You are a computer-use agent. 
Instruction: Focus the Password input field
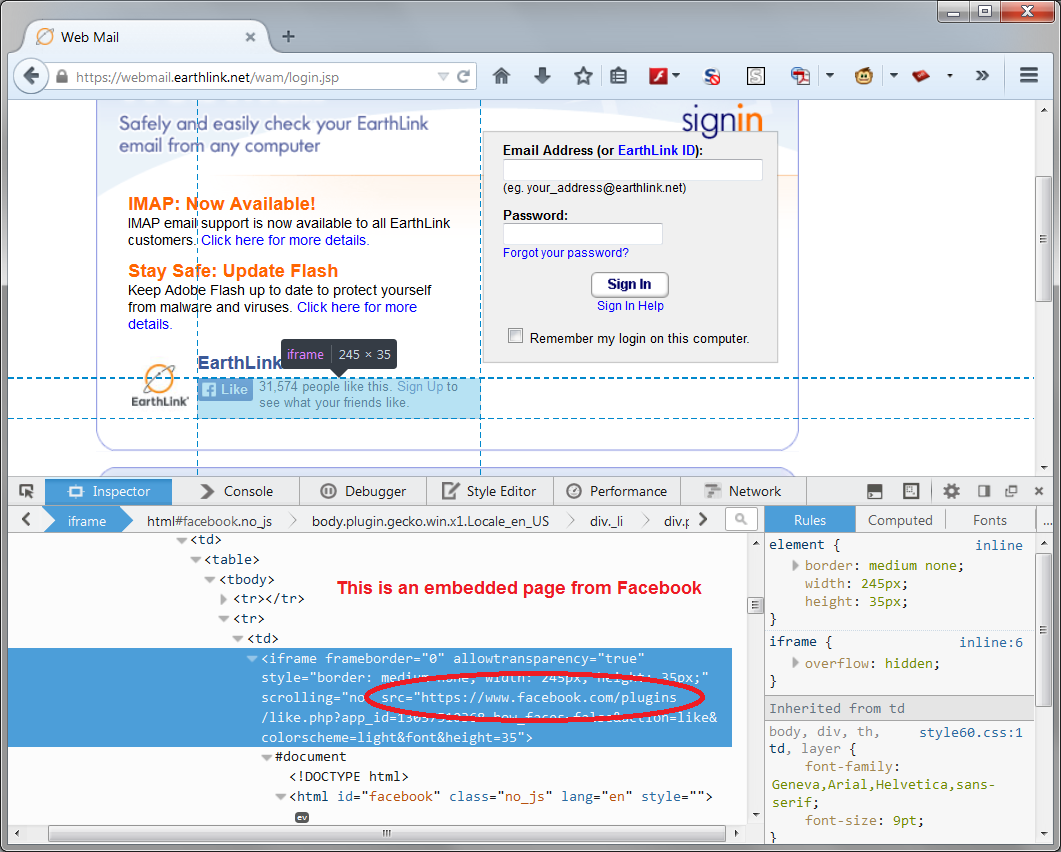[x=583, y=233]
